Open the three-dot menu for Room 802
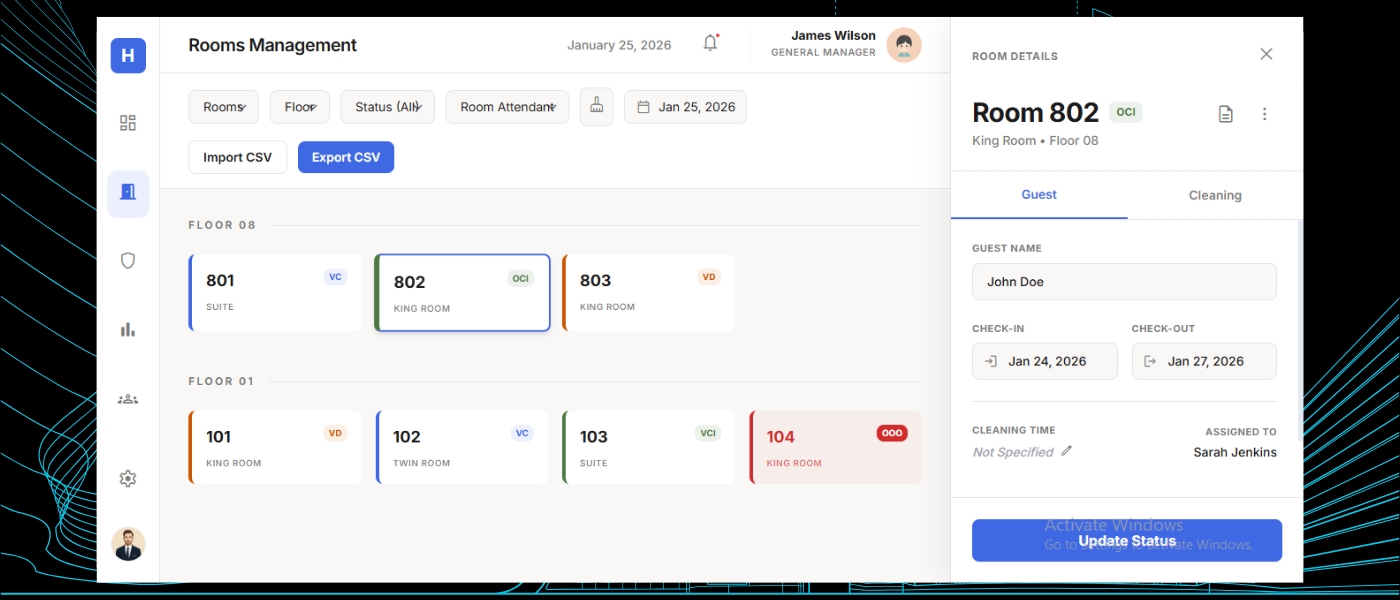1400x600 pixels. click(x=1264, y=114)
